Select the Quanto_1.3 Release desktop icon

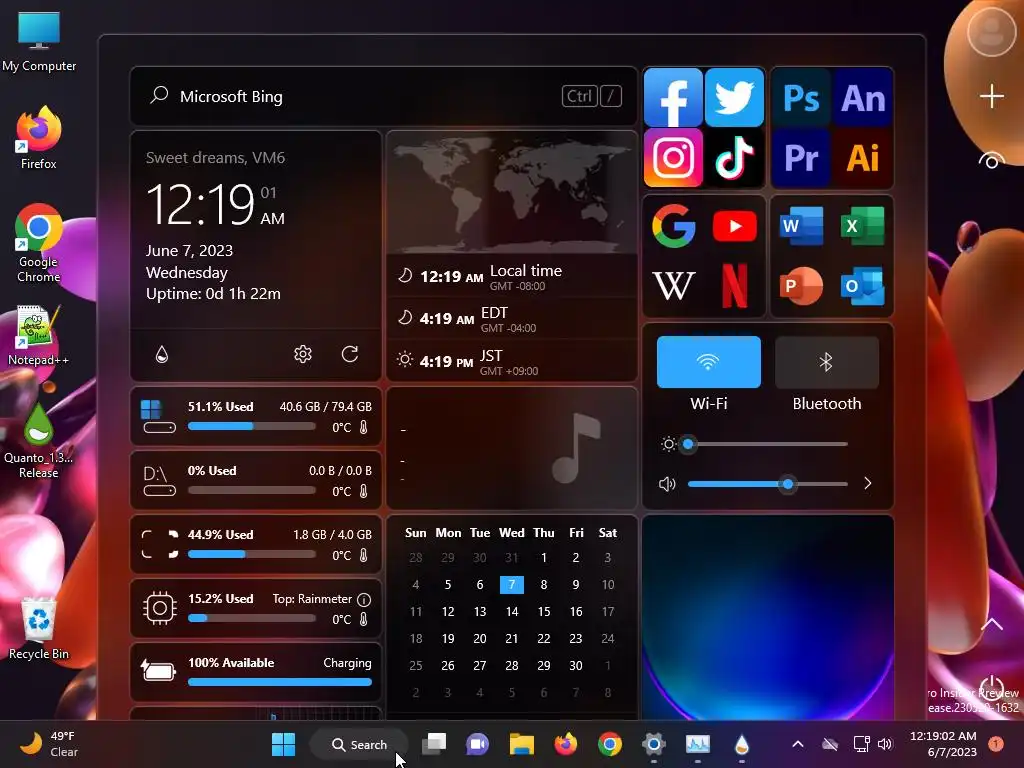39,441
